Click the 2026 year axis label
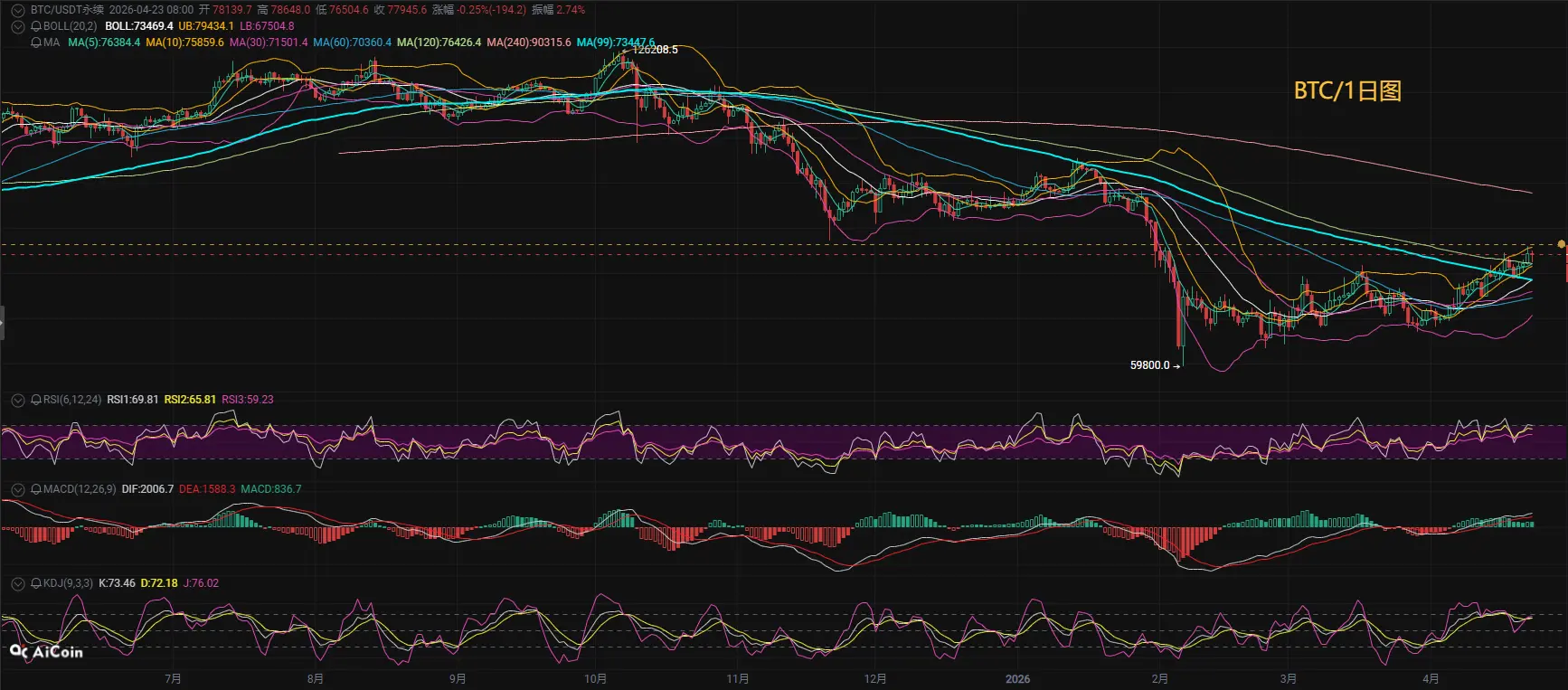The height and width of the screenshot is (690, 1568). pos(1017,679)
